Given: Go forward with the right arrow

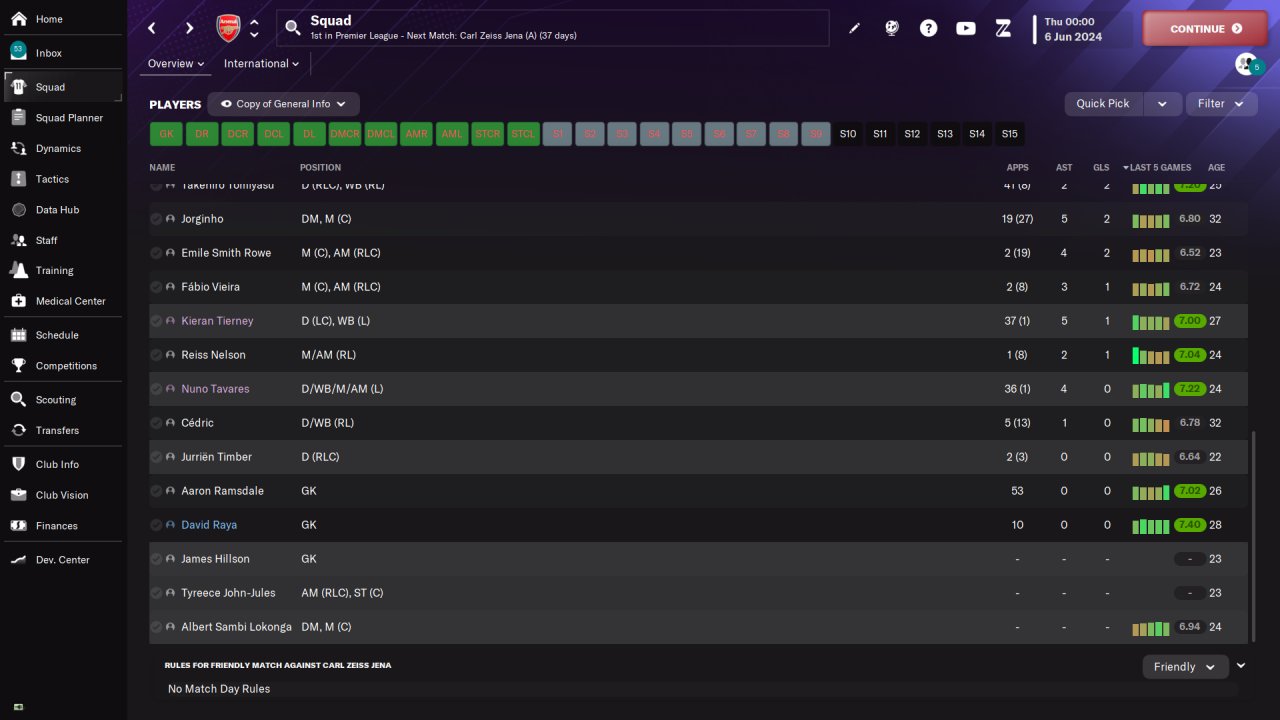Looking at the screenshot, I should tap(190, 28).
